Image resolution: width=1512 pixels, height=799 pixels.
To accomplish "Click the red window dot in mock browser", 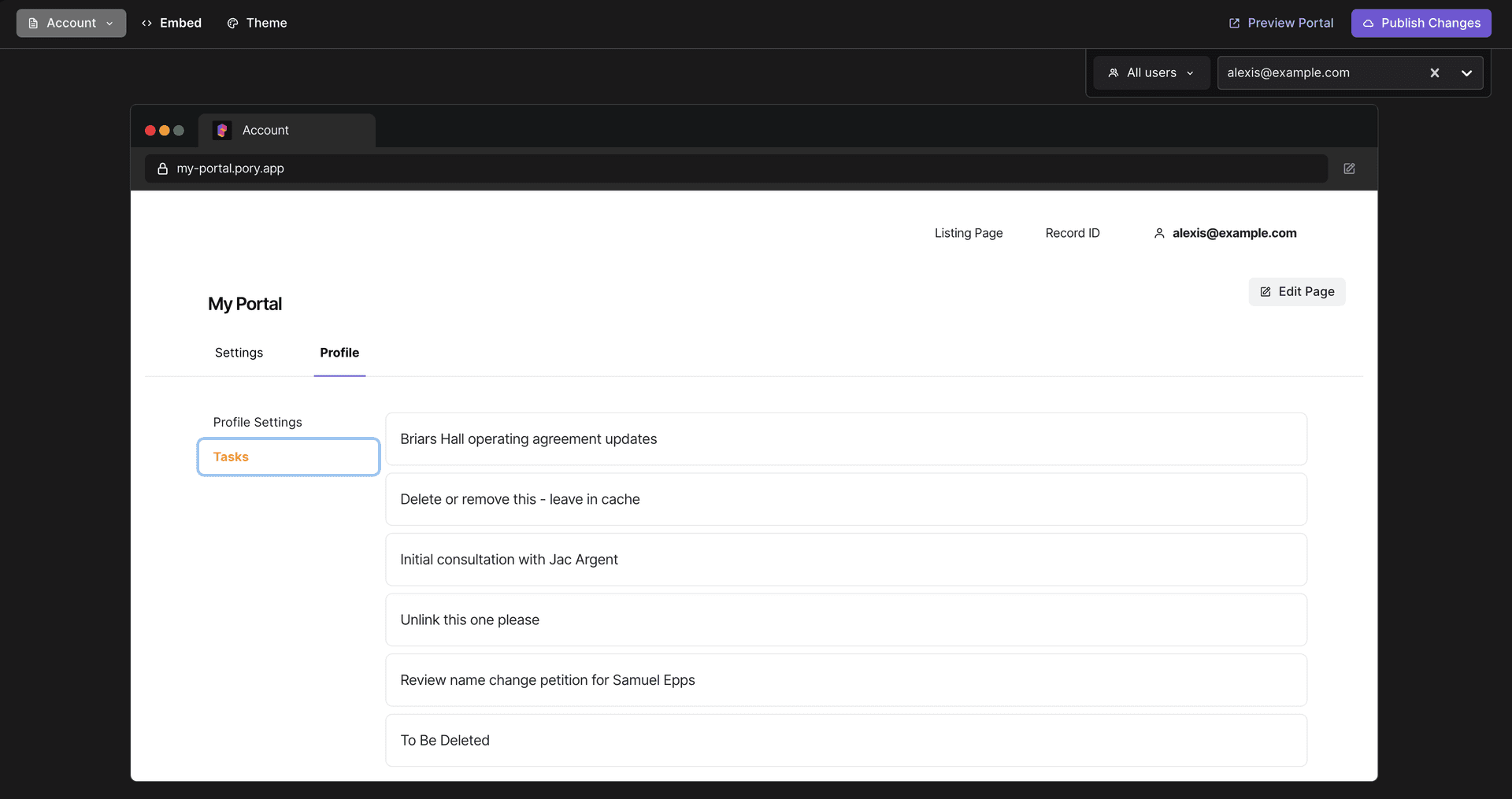I will click(x=150, y=131).
